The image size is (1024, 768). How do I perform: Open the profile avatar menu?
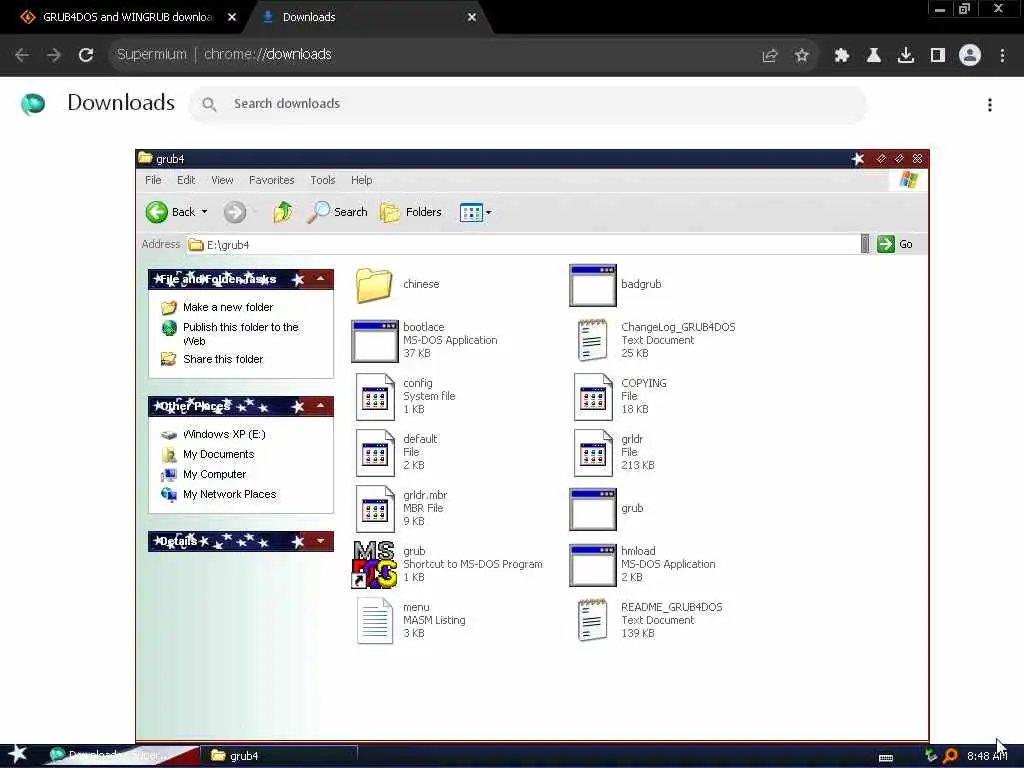pyautogui.click(x=970, y=55)
